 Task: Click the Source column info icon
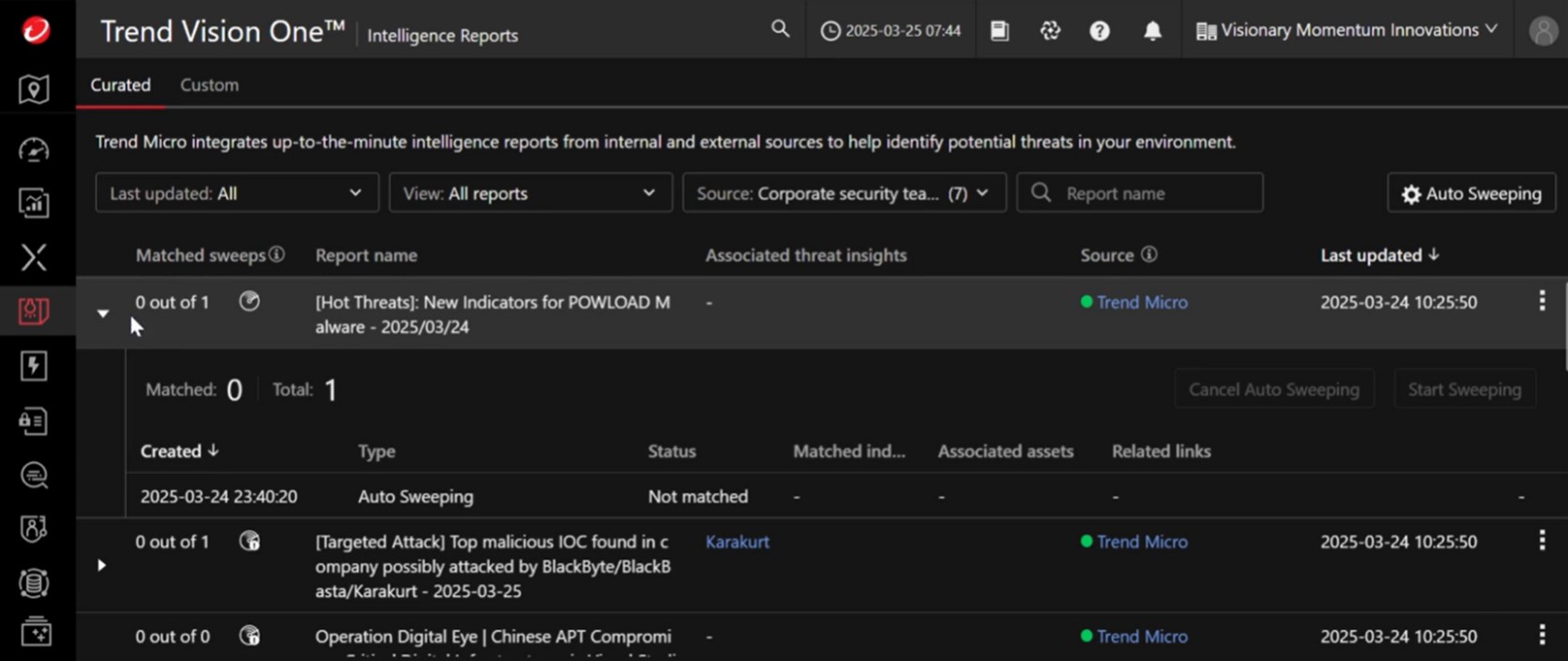1149,254
